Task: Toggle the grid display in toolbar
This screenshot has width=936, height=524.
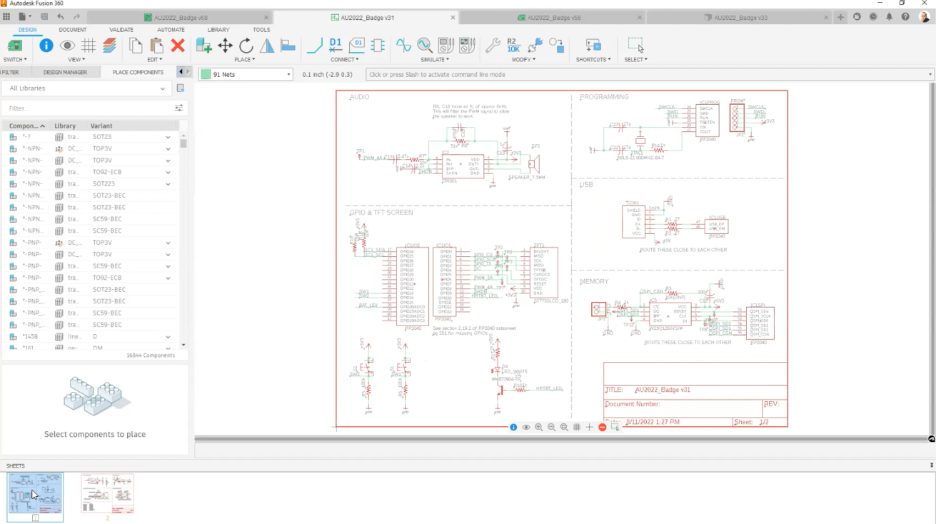Action: [x=89, y=45]
